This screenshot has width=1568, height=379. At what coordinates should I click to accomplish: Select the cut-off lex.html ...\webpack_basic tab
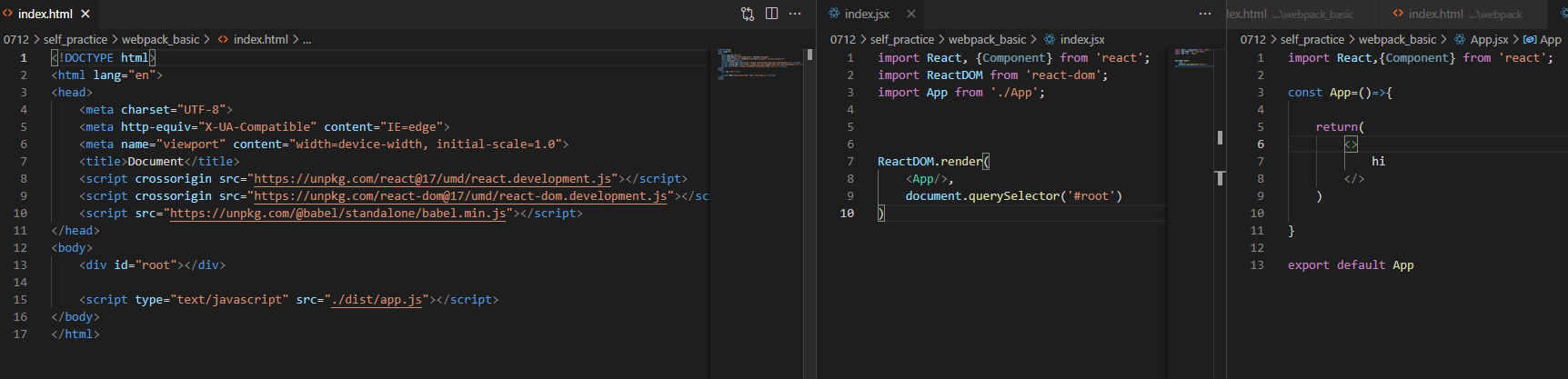tap(1301, 14)
